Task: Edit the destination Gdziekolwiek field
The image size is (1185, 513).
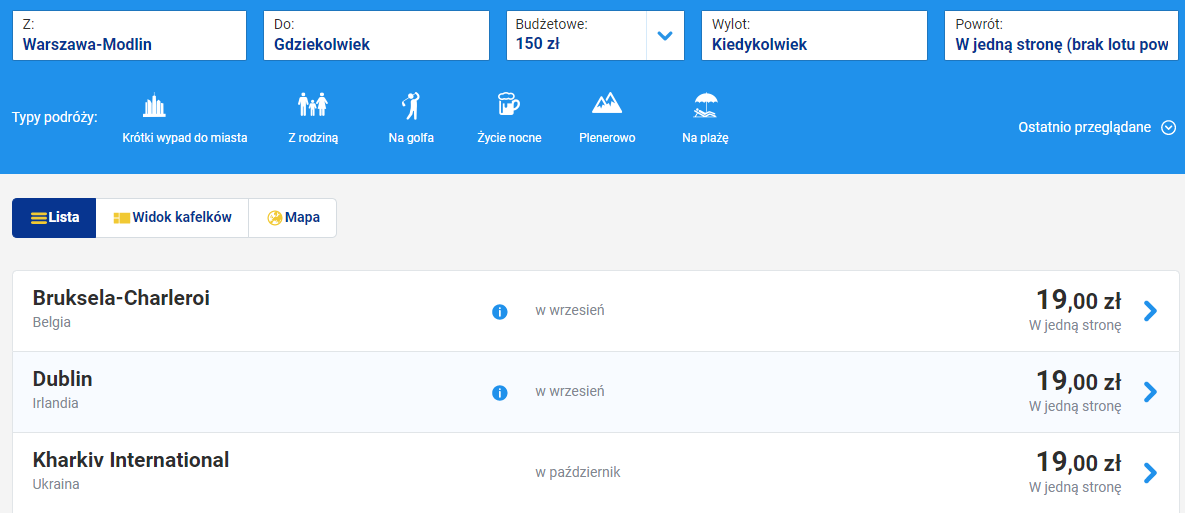Action: [376, 36]
